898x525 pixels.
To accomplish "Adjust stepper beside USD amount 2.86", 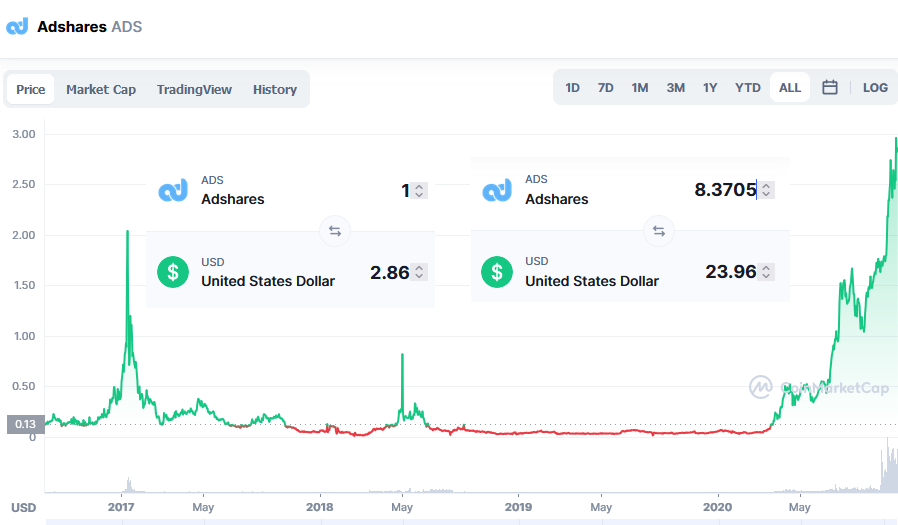I will coord(419,272).
